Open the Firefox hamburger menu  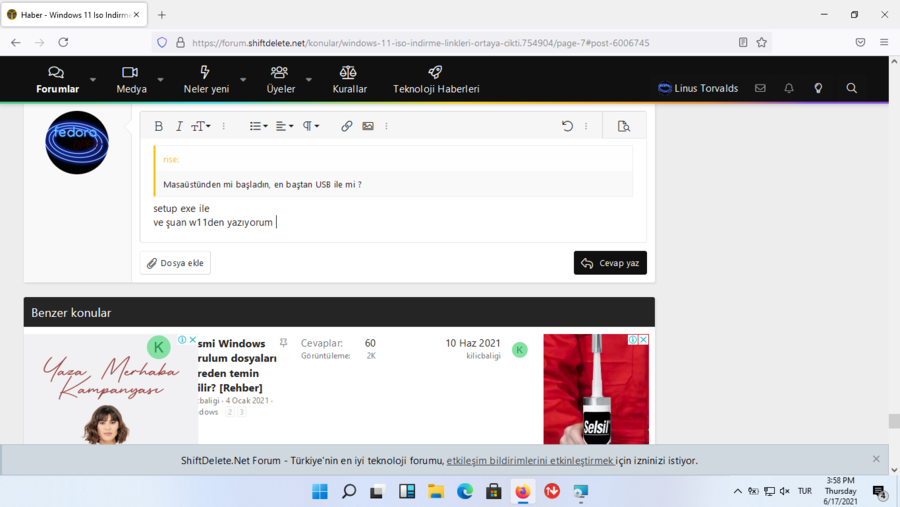point(884,42)
